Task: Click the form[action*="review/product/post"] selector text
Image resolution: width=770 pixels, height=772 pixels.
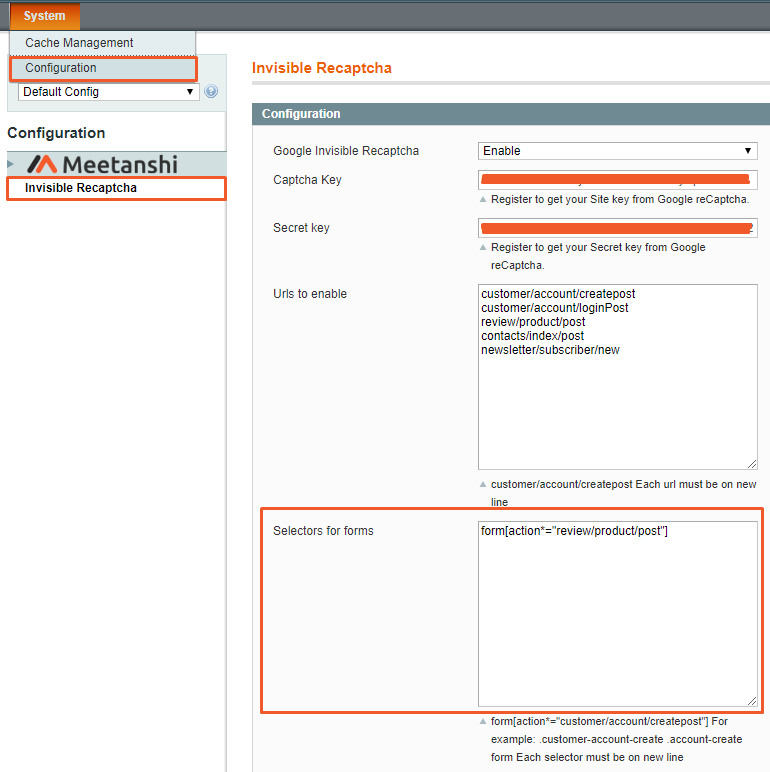Action: click(574, 531)
